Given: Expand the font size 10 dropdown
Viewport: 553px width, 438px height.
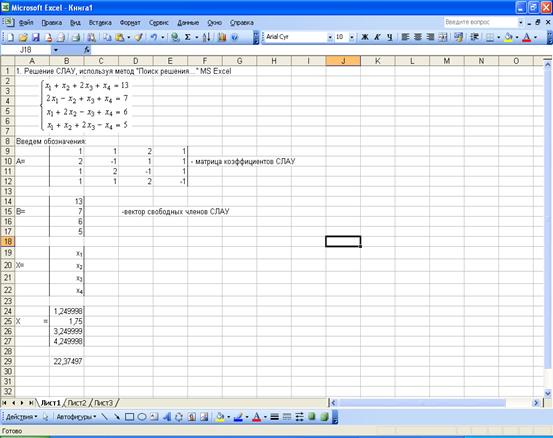Looking at the screenshot, I should (351, 37).
